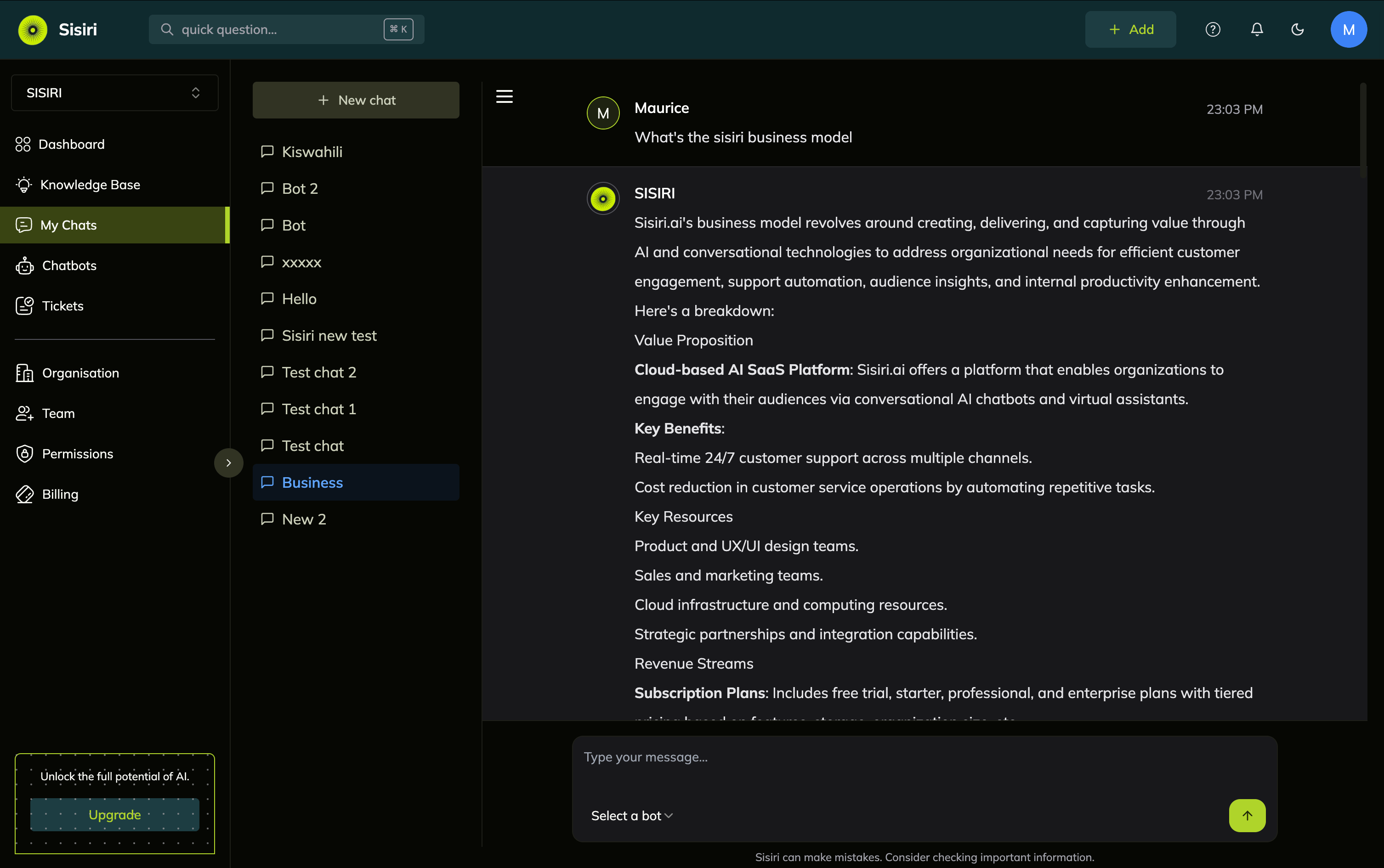Click the Sisiri logo icon

pos(33,30)
